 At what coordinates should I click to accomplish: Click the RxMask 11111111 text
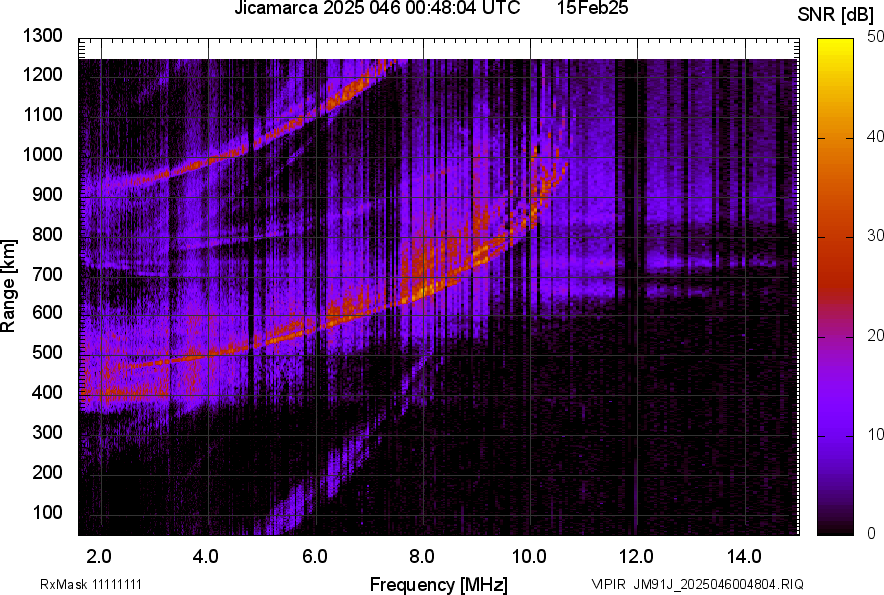[x=90, y=584]
